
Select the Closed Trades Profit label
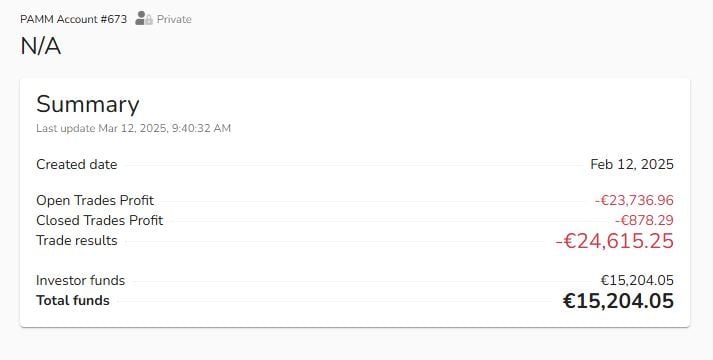point(100,220)
